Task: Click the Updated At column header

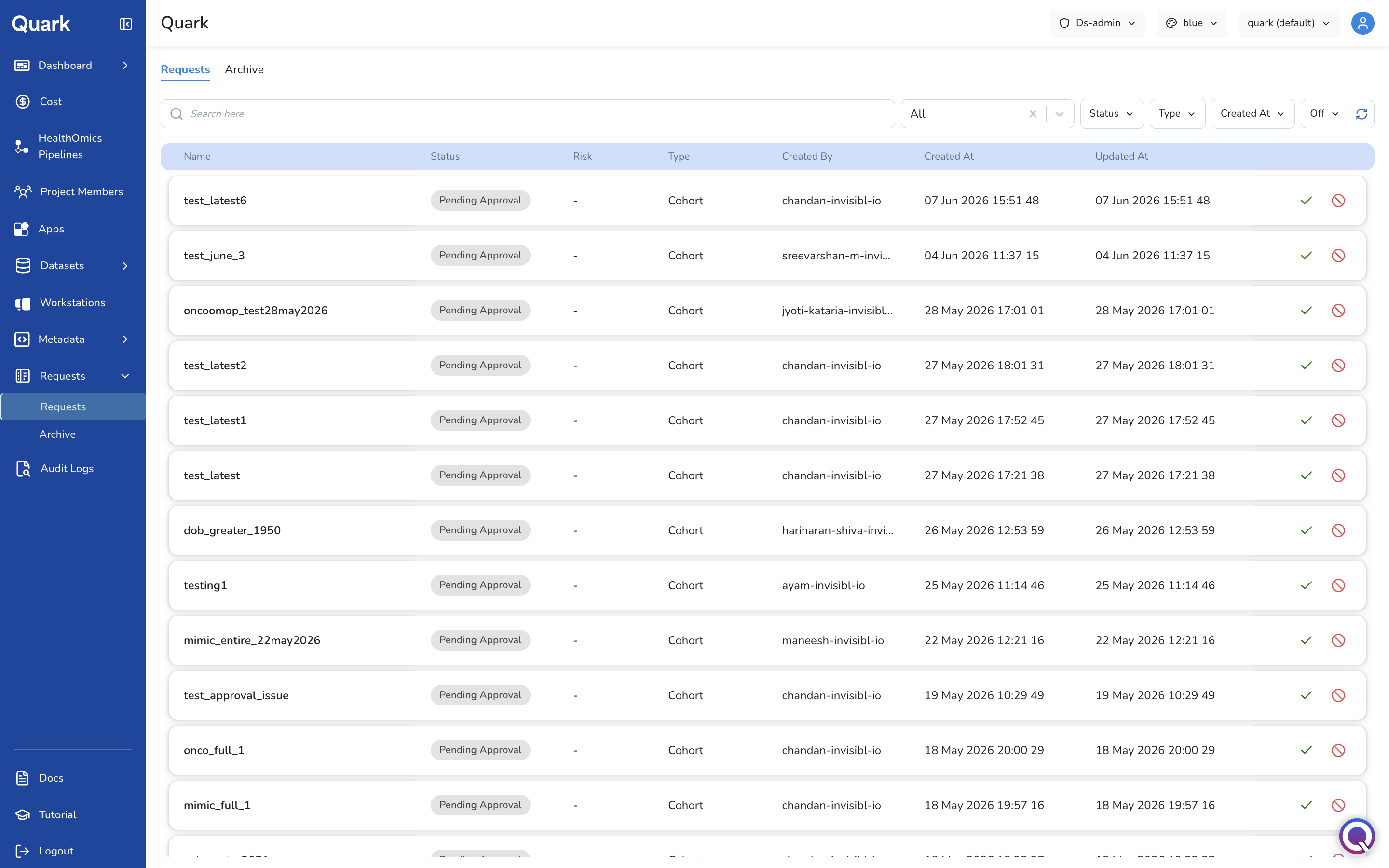Action: click(1121, 156)
